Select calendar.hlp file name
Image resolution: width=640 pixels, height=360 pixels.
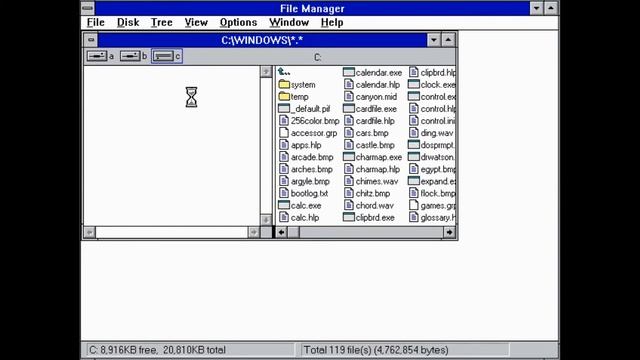[378, 84]
